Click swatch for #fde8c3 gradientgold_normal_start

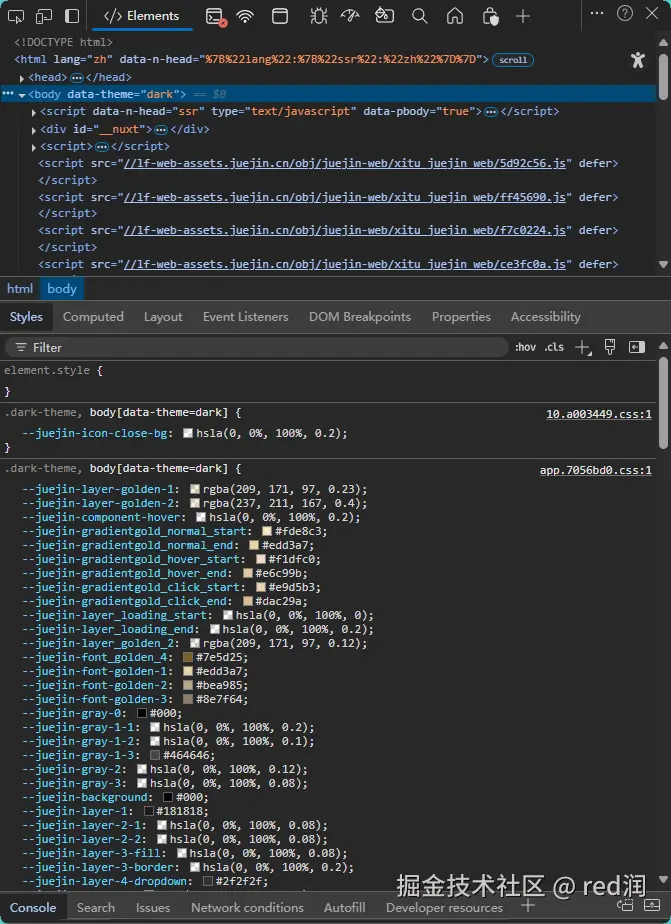point(267,531)
